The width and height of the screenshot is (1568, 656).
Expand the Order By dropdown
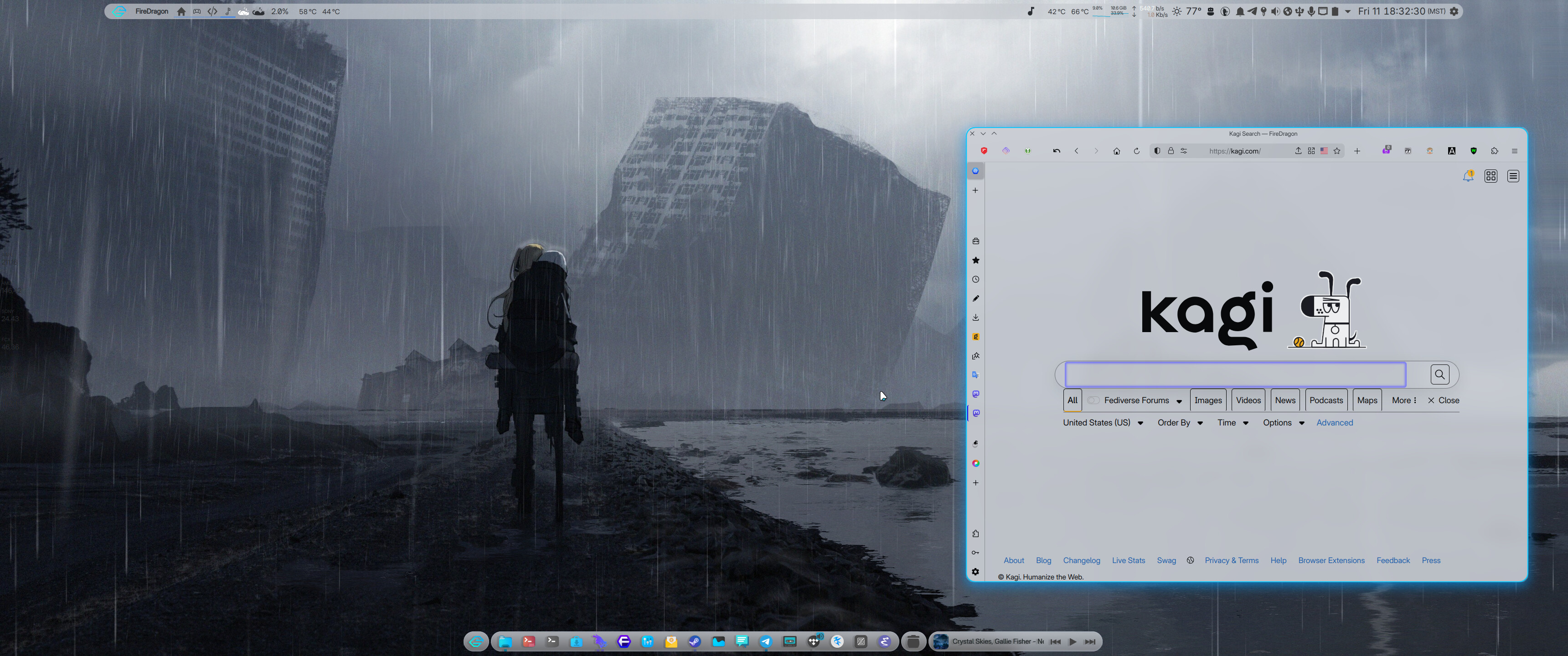coord(1179,423)
